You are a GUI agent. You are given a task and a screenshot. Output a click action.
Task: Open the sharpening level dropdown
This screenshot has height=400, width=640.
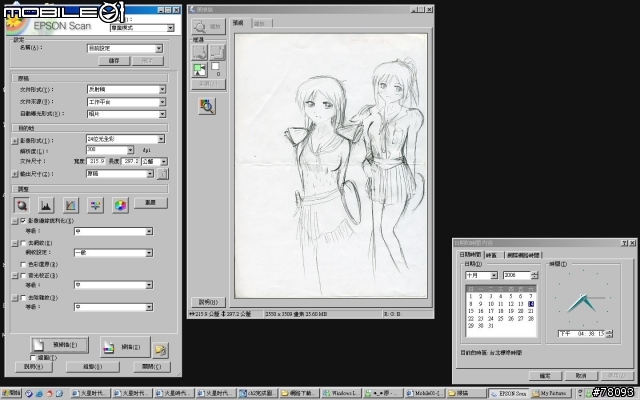pyautogui.click(x=113, y=231)
